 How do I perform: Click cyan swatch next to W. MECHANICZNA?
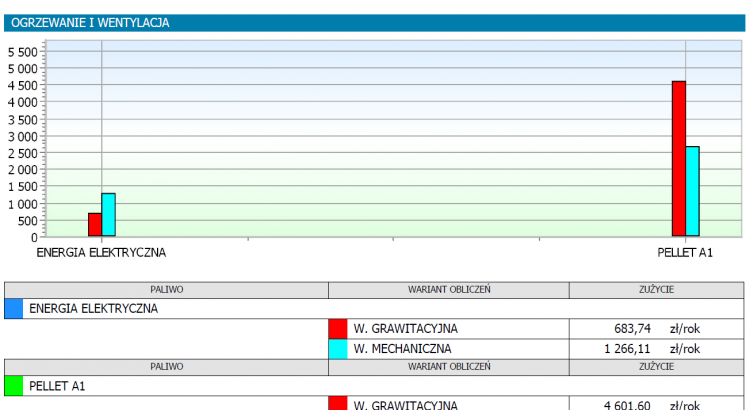coord(338,349)
